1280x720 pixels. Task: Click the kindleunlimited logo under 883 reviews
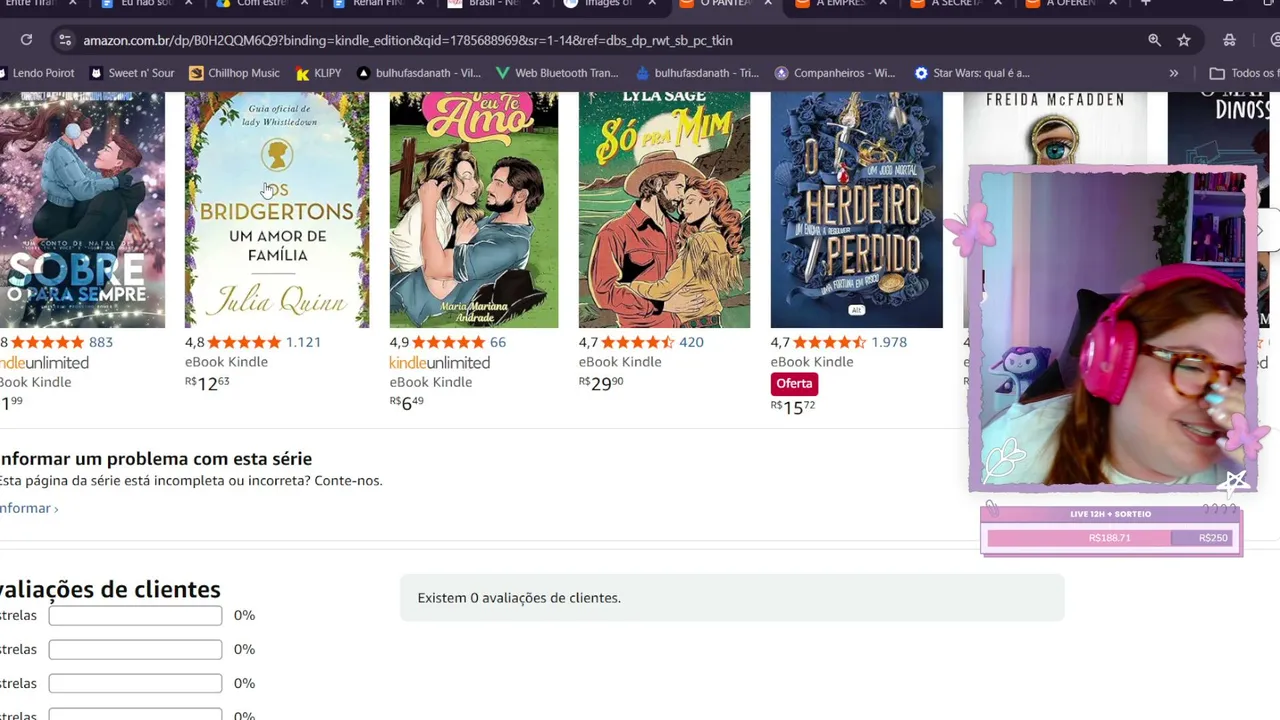click(44, 363)
